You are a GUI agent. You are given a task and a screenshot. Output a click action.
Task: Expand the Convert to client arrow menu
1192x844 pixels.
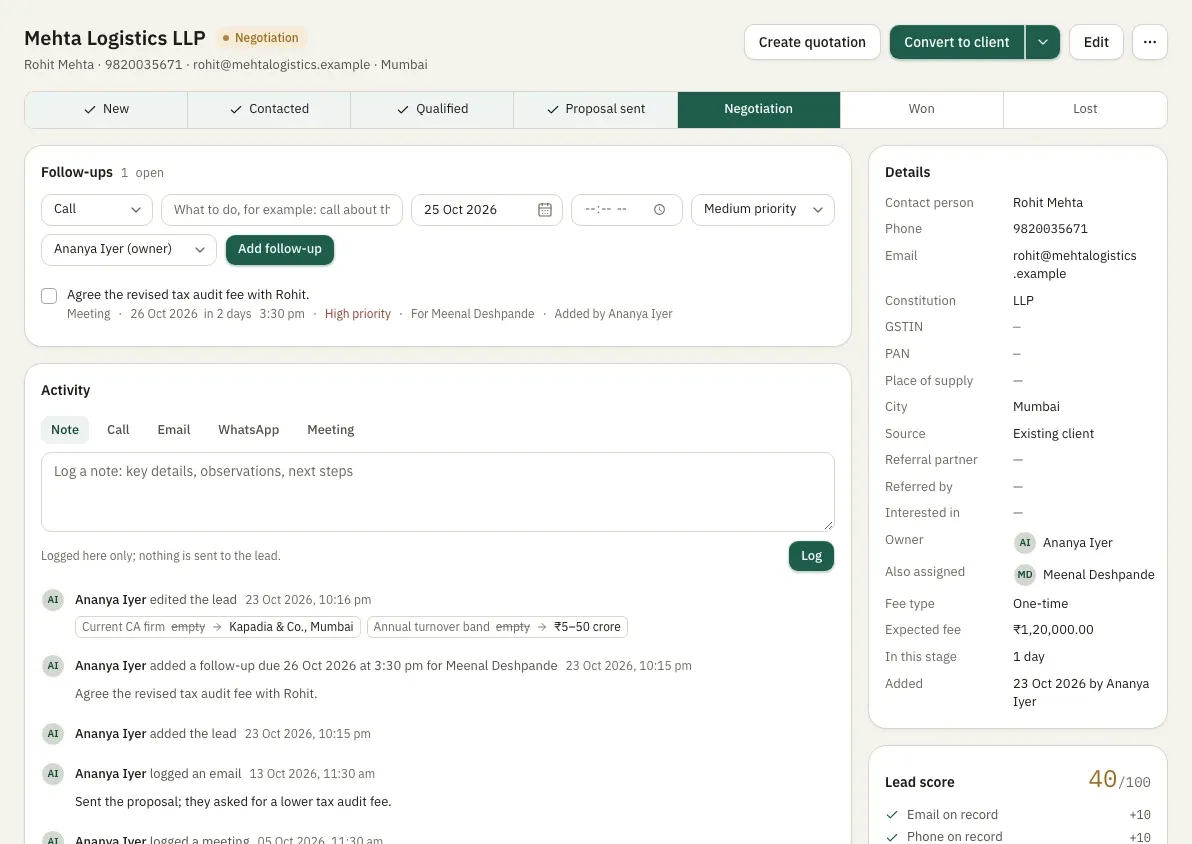click(x=1042, y=42)
